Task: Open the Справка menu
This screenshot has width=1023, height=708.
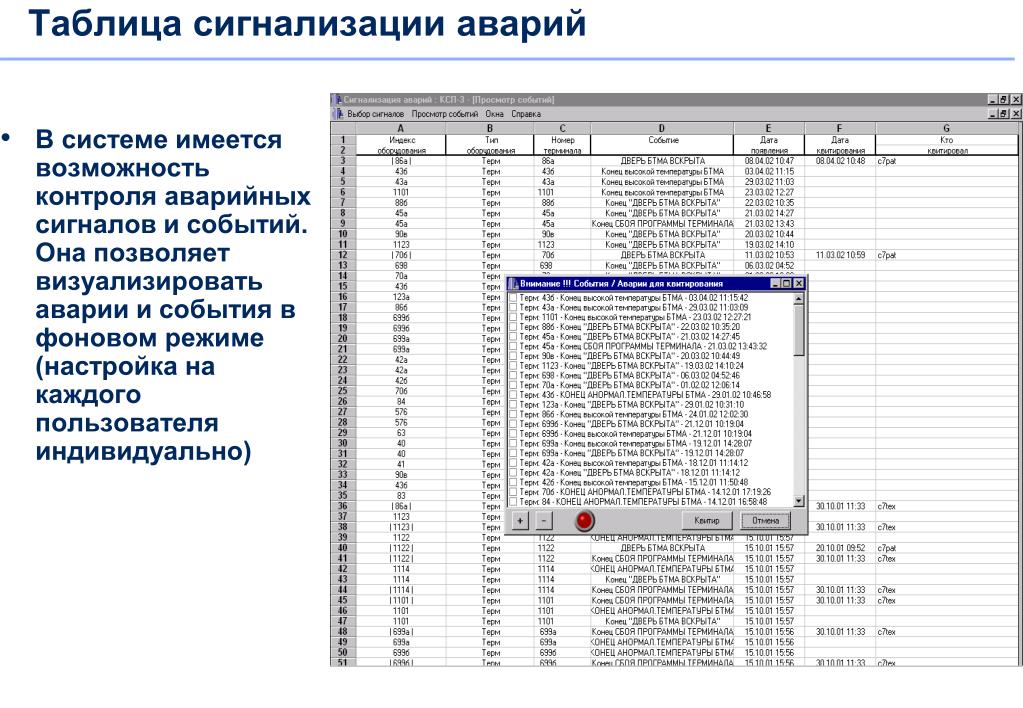Action: click(x=526, y=114)
